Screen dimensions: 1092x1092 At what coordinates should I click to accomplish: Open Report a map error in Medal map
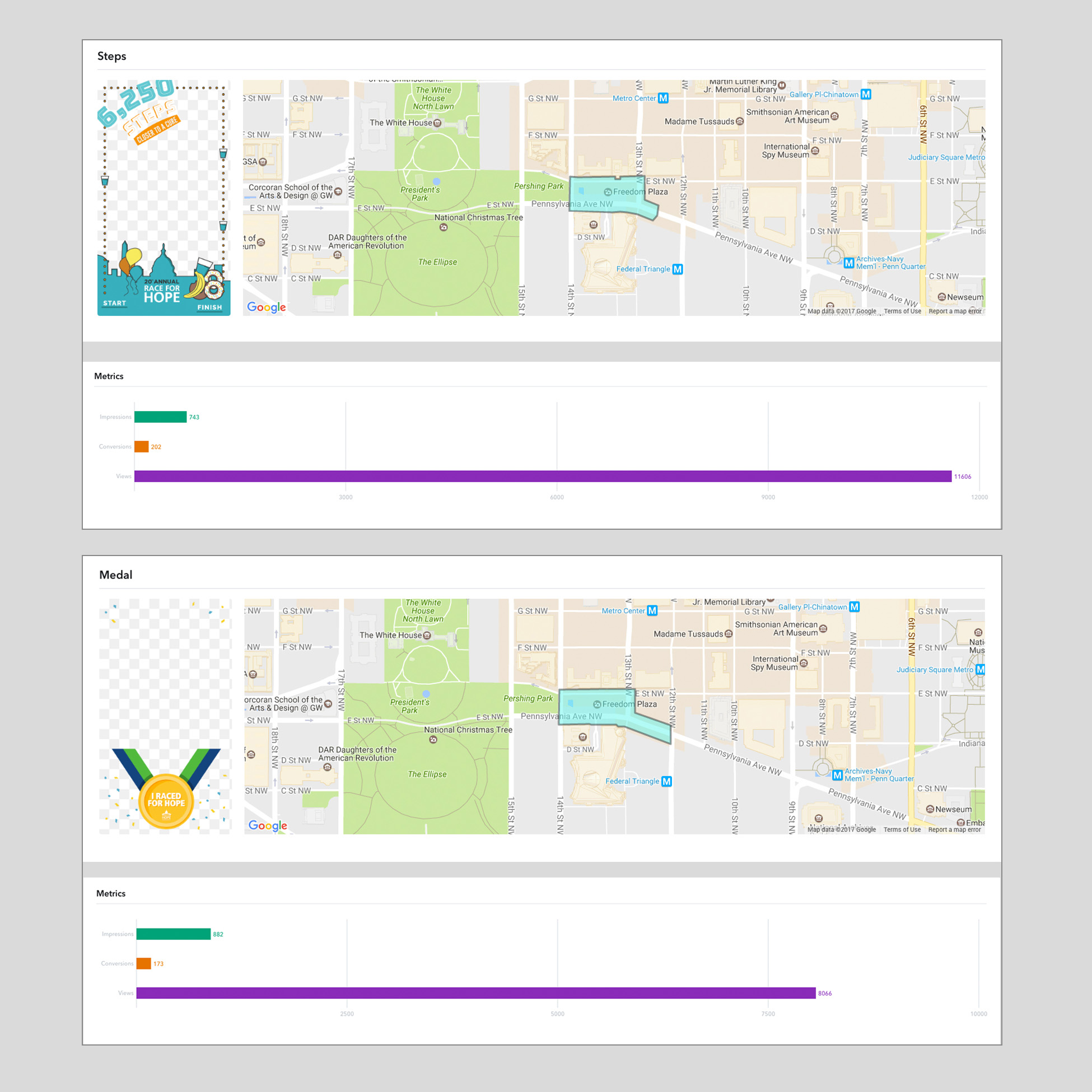(x=955, y=830)
